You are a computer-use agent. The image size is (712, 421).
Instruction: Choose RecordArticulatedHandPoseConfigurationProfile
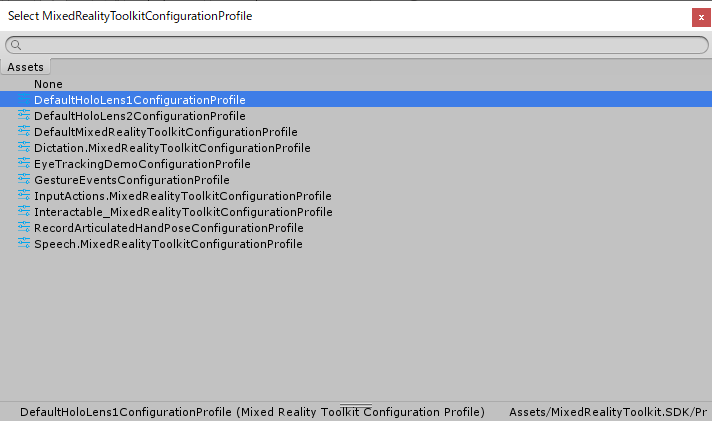(x=168, y=228)
